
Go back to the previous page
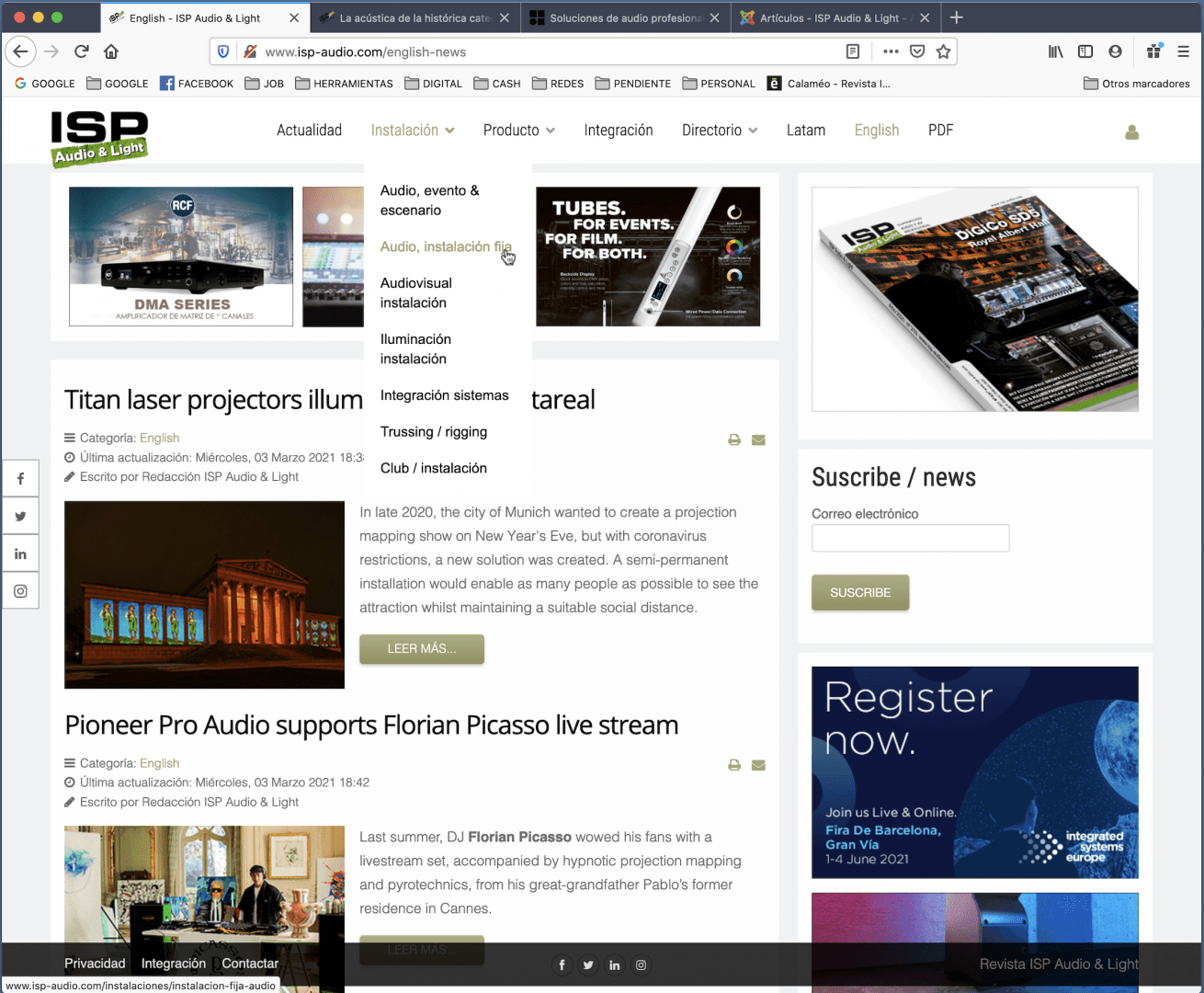21,51
